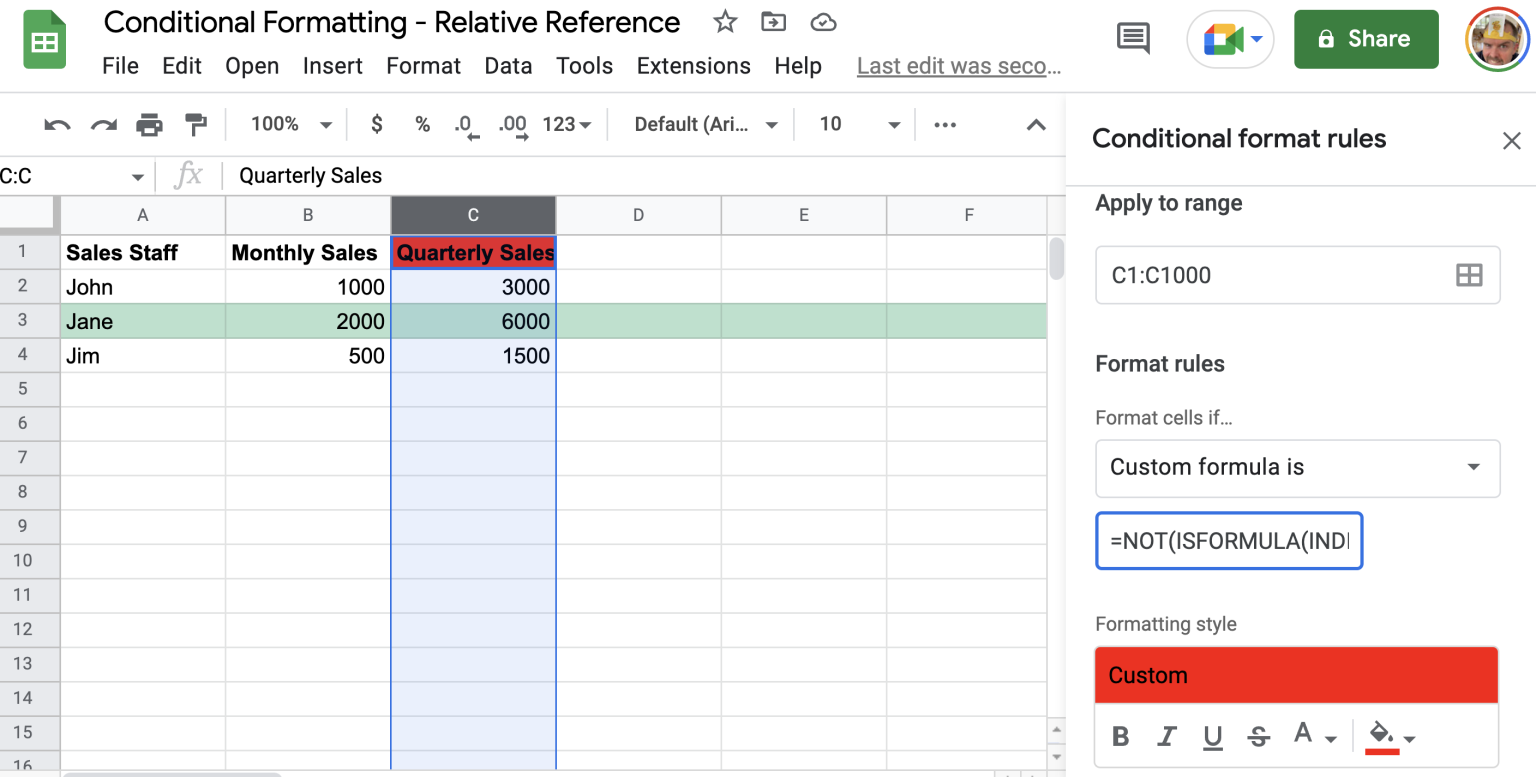Open the font size dropdown
The height and width of the screenshot is (777, 1536).
point(893,124)
